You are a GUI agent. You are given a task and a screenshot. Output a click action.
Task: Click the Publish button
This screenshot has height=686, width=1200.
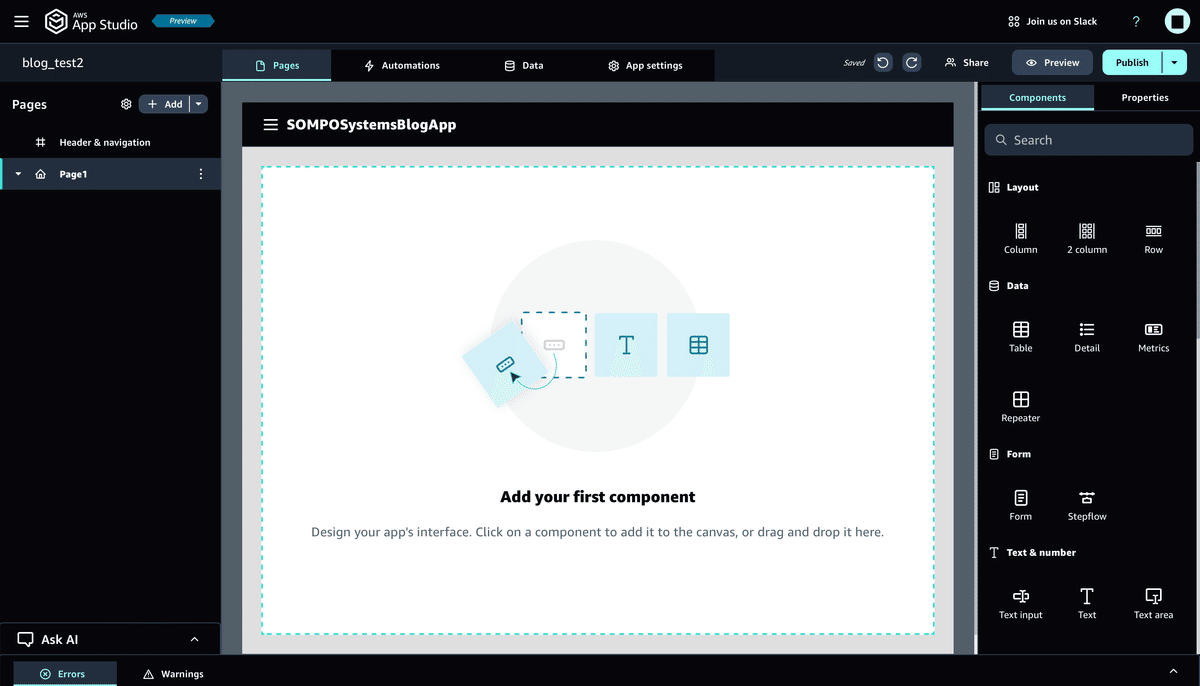click(1137, 62)
